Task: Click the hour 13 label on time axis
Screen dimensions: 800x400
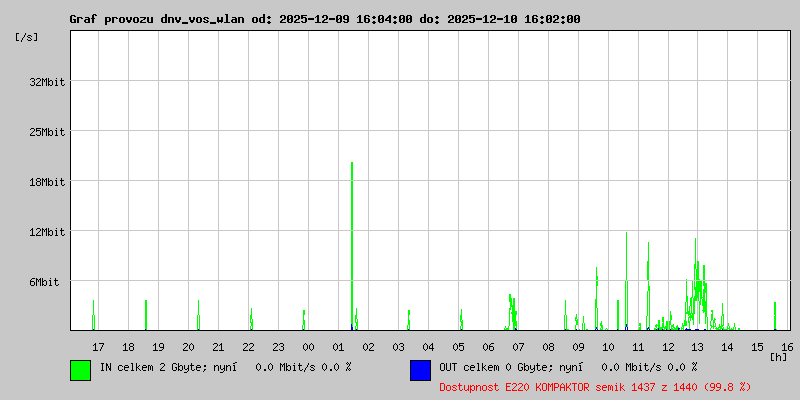Action: 697,347
